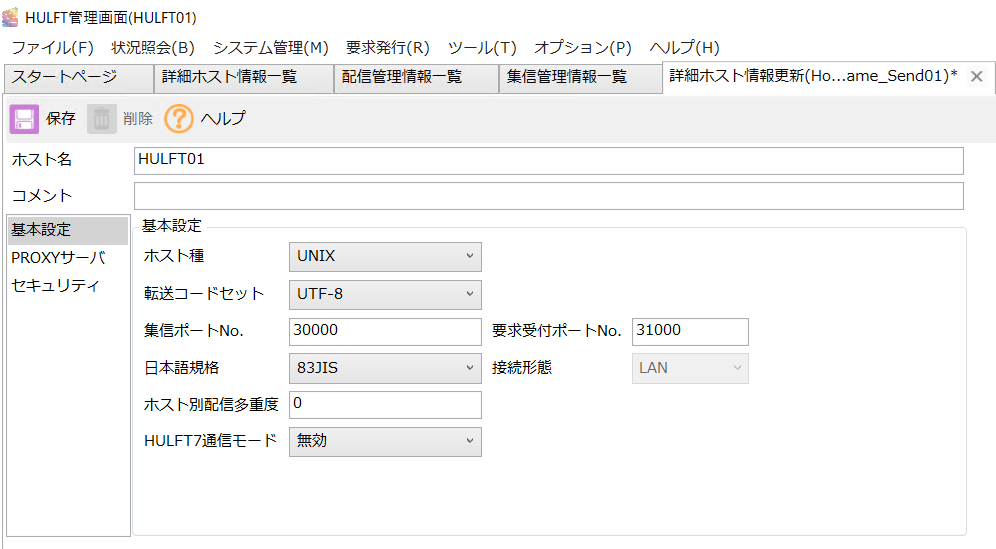Click the HULFT7通信モード label

[211, 441]
